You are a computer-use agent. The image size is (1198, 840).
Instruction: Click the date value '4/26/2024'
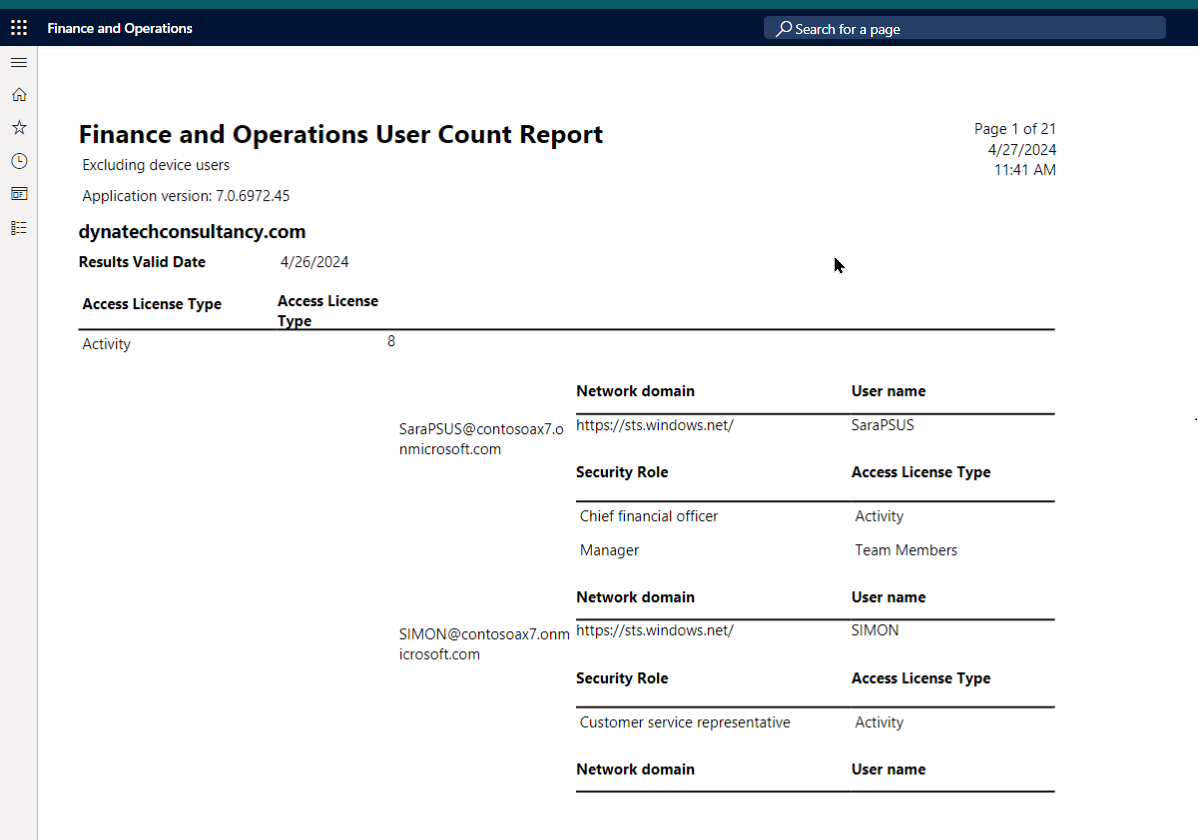[x=314, y=262]
